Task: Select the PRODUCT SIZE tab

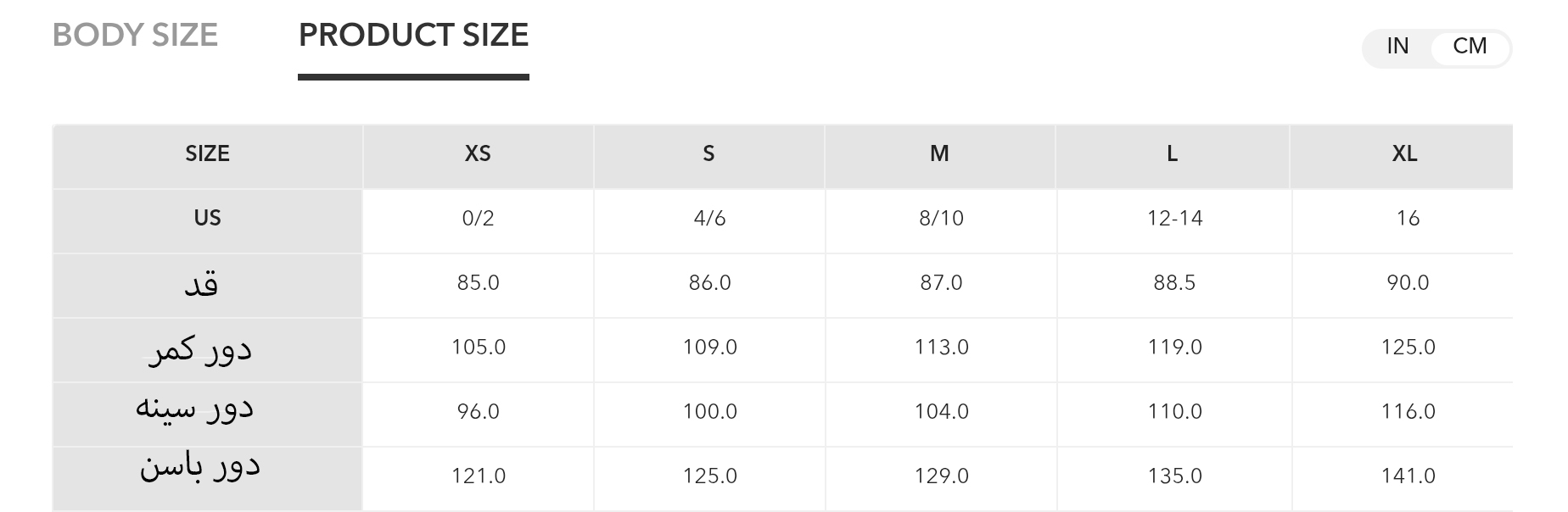Action: coord(413,36)
